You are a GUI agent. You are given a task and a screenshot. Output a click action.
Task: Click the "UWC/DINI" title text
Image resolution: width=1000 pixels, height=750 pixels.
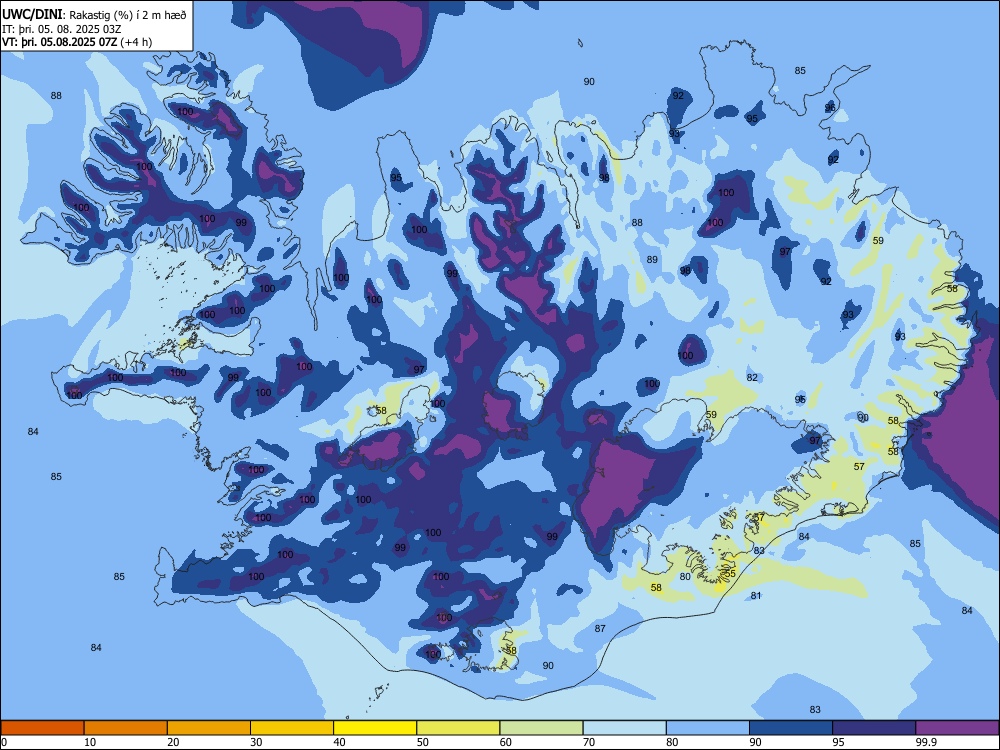tap(32, 14)
